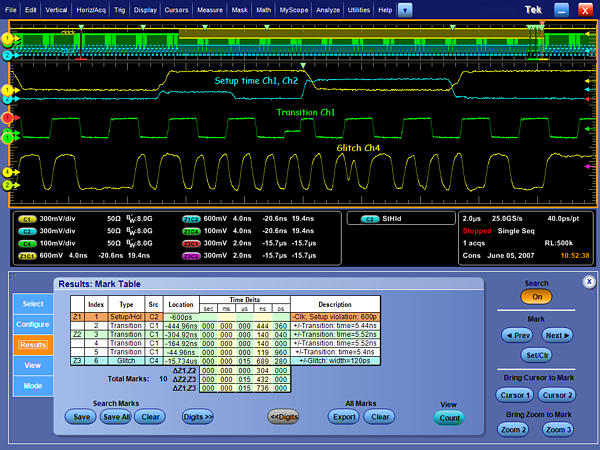The image size is (600, 450).
Task: Expand the menu bar dropdown arrow
Action: point(405,8)
